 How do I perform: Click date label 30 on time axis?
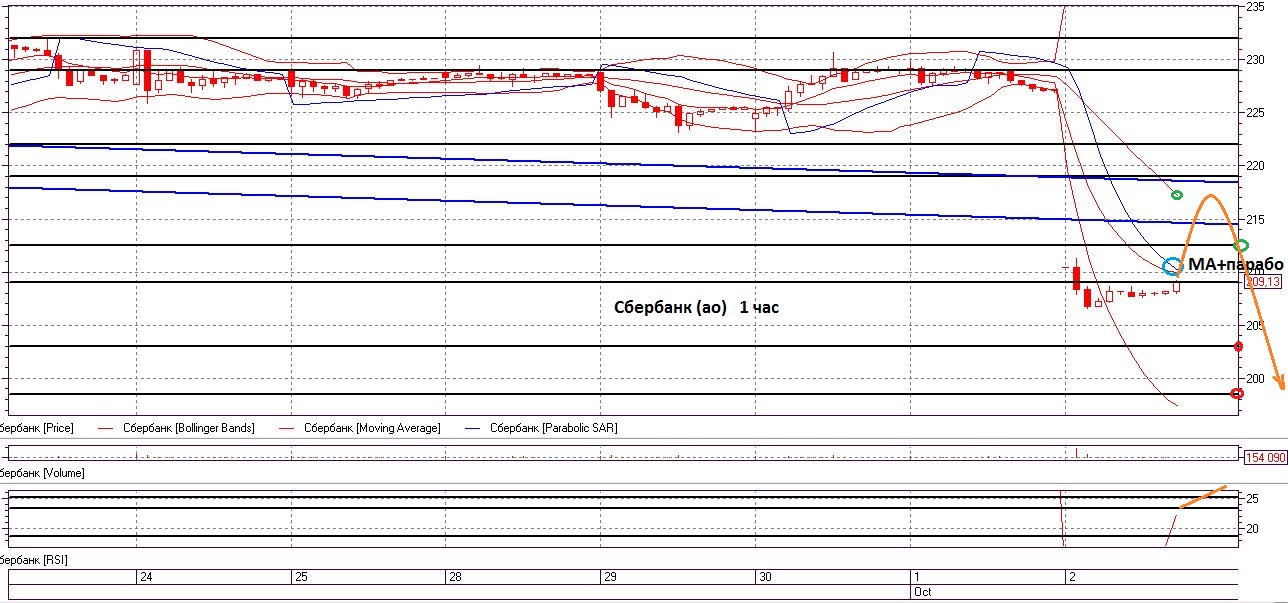coord(765,578)
